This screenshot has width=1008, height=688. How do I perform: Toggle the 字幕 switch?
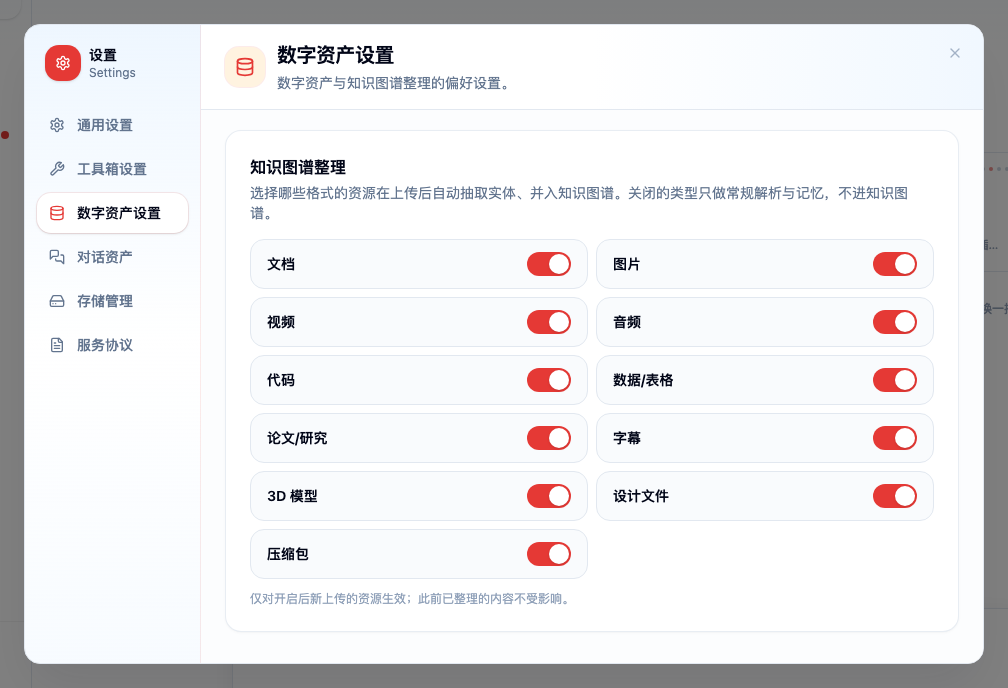(x=895, y=438)
